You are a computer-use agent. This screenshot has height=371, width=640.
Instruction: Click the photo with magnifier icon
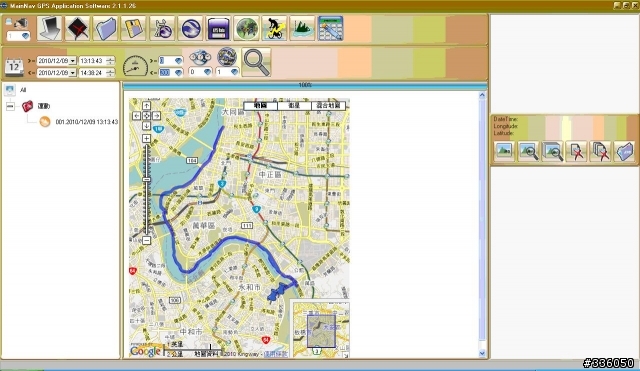[529, 151]
